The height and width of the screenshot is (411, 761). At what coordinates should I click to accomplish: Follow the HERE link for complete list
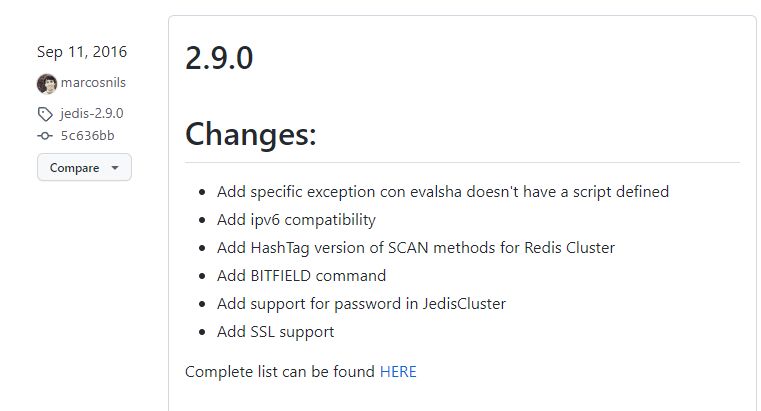click(398, 372)
